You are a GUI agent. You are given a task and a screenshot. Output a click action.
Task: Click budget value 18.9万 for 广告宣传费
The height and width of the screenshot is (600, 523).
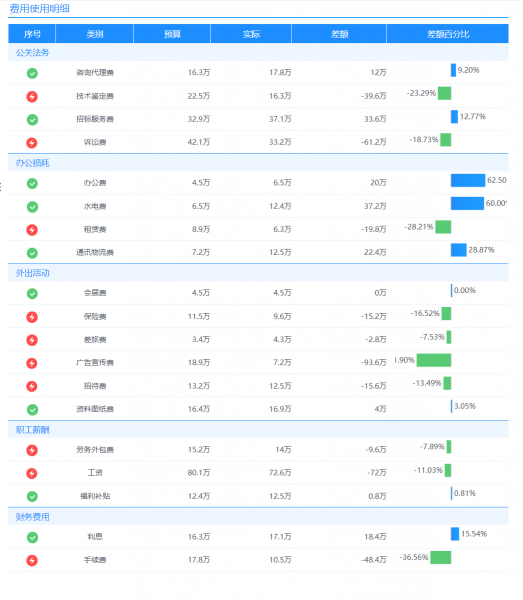pos(199,362)
